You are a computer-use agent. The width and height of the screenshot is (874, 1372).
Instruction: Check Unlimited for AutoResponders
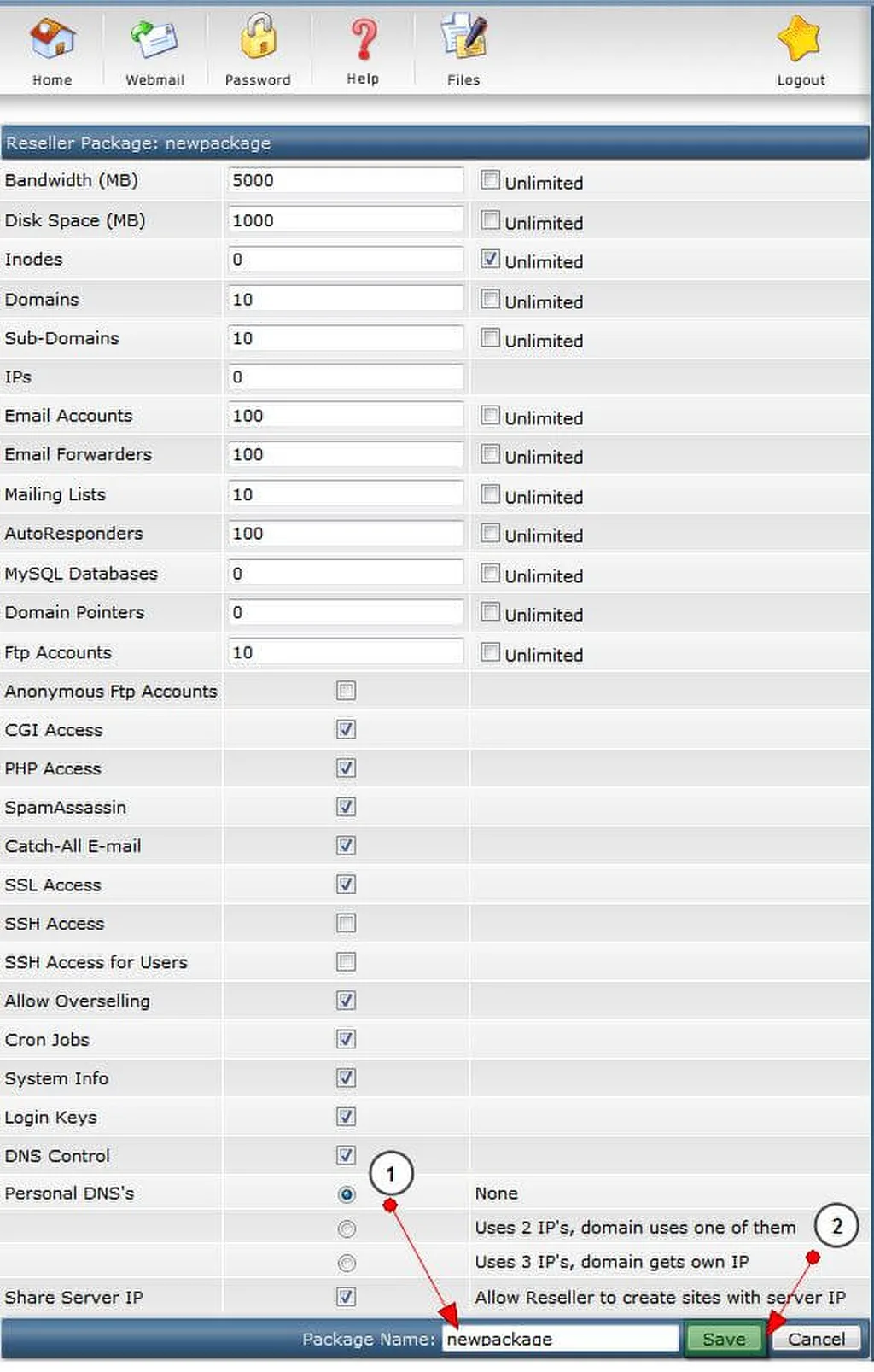(x=490, y=533)
